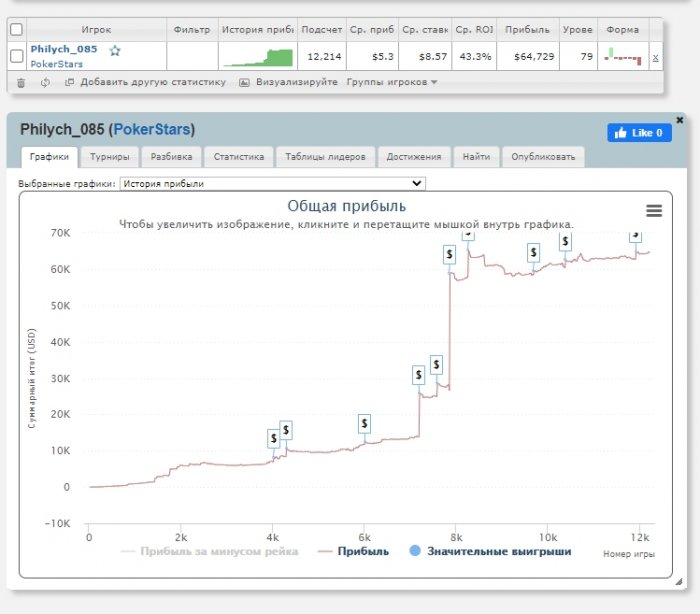Switch to the Турниры tab
The image size is (700, 614).
coord(110,157)
